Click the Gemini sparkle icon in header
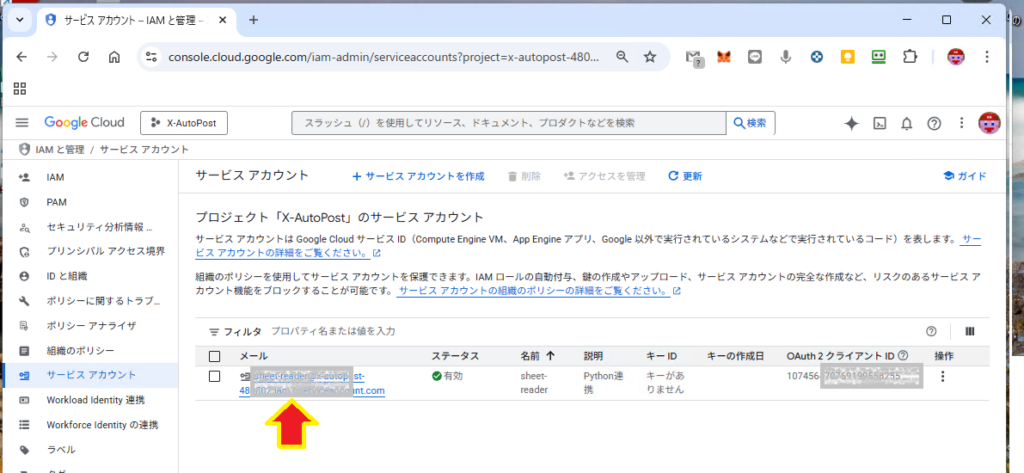The image size is (1024, 473). pos(851,123)
